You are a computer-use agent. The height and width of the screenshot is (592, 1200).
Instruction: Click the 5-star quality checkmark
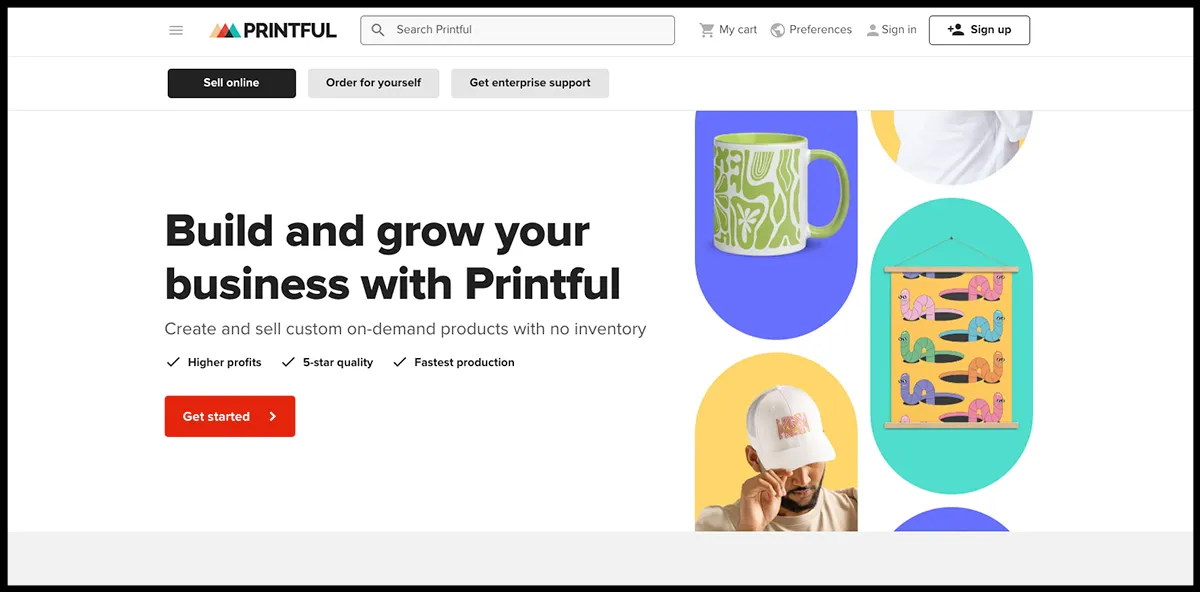click(x=288, y=362)
